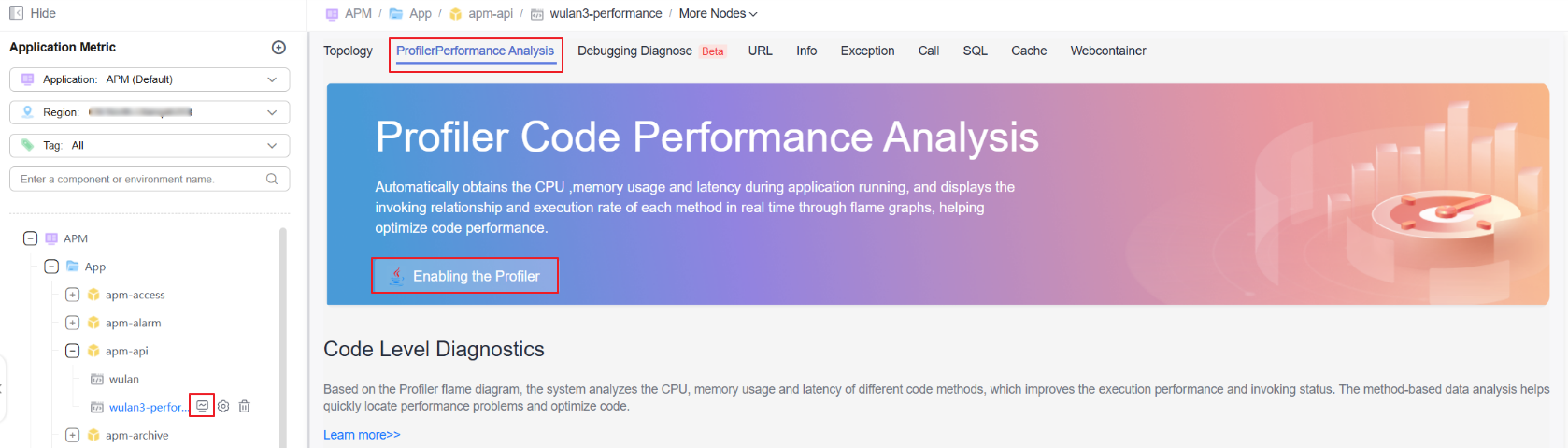Image resolution: width=1568 pixels, height=448 pixels.
Task: Click the add application plus icon
Action: click(x=278, y=48)
